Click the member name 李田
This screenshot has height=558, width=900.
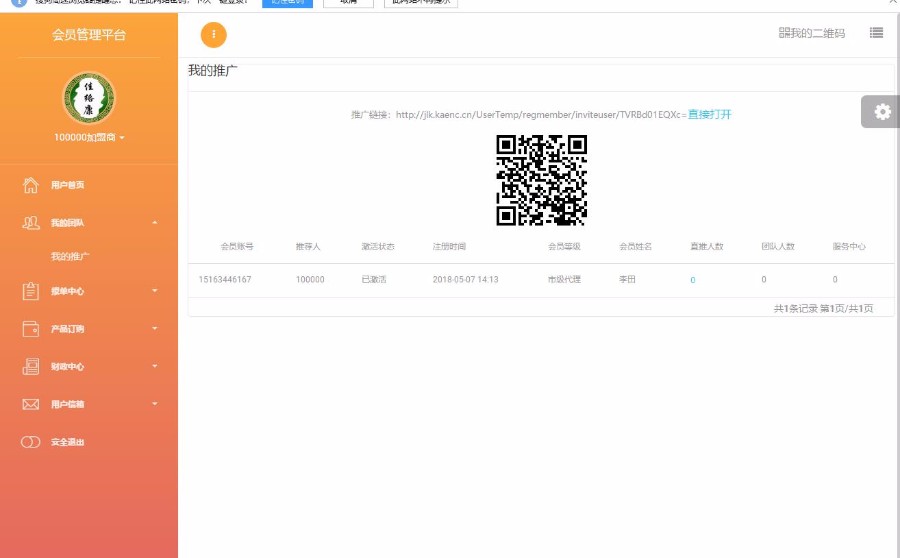(627, 280)
